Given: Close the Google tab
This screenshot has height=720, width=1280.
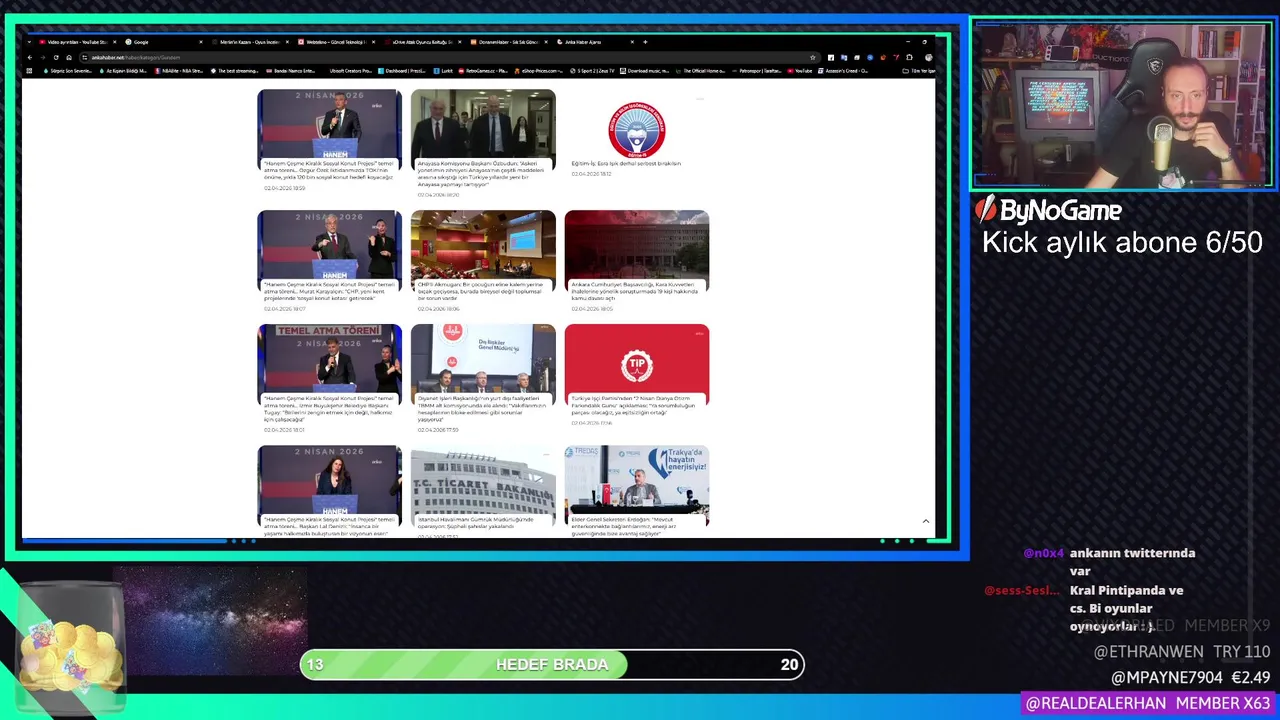Looking at the screenshot, I should (x=201, y=42).
